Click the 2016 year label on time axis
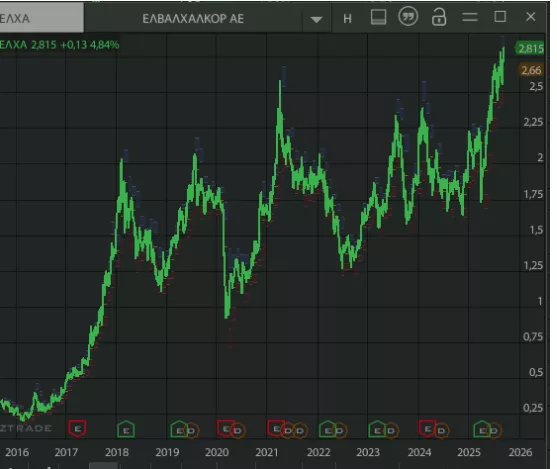This screenshot has width=557, height=469. tap(17, 452)
